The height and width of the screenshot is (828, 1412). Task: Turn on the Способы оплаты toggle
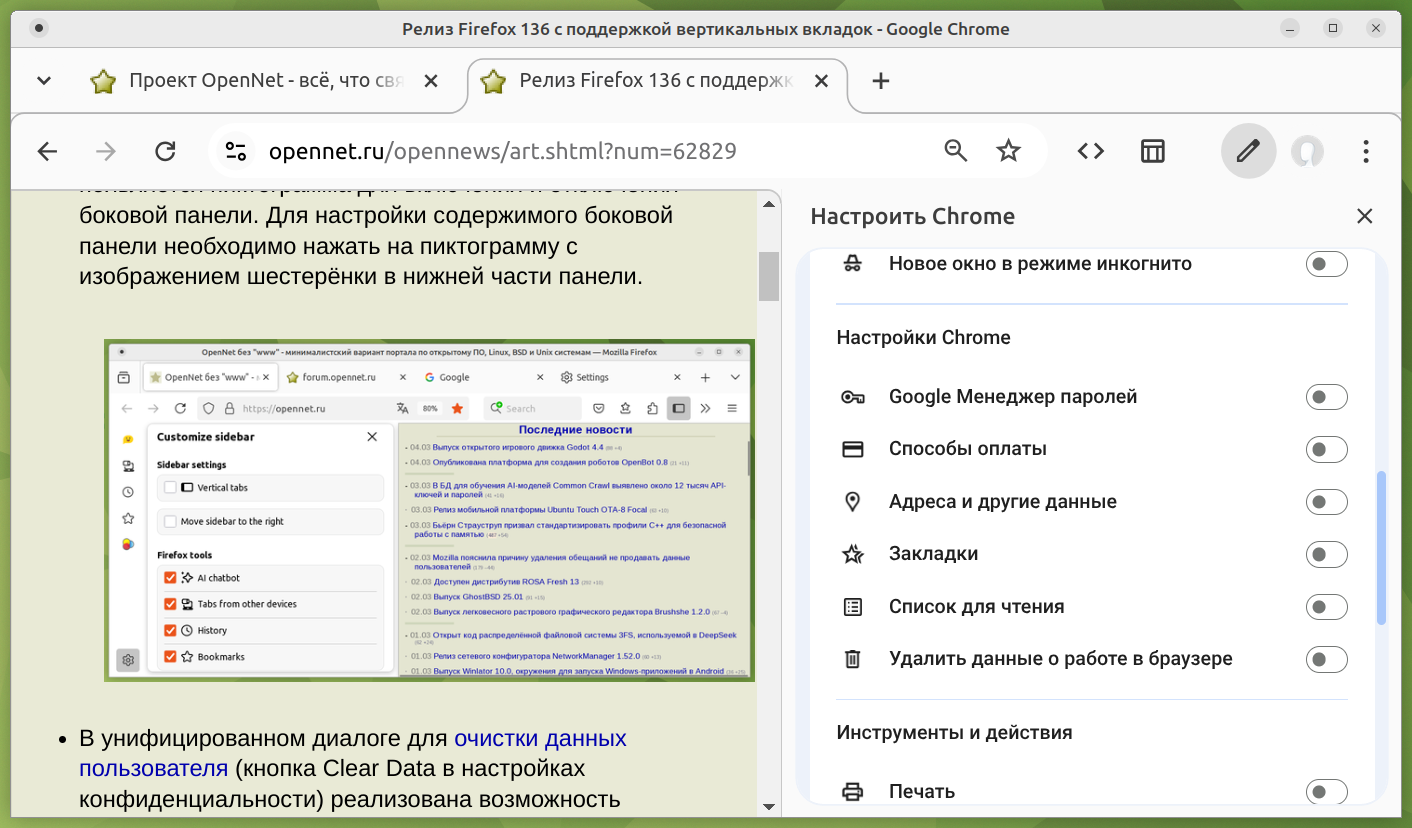1326,449
